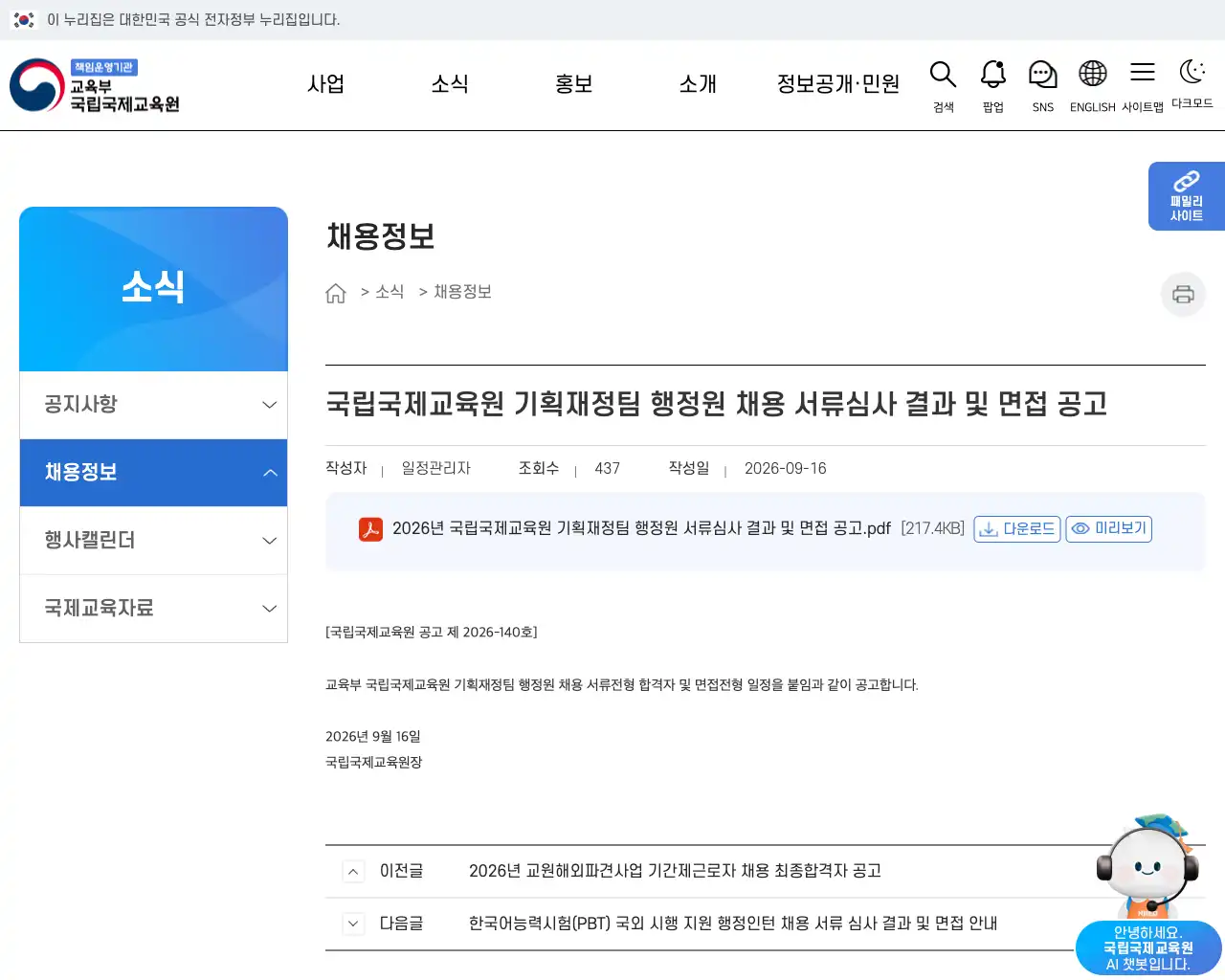Click the text 국립국제교육원 공고 제 2026-140호
1225x980 pixels.
coord(432,633)
